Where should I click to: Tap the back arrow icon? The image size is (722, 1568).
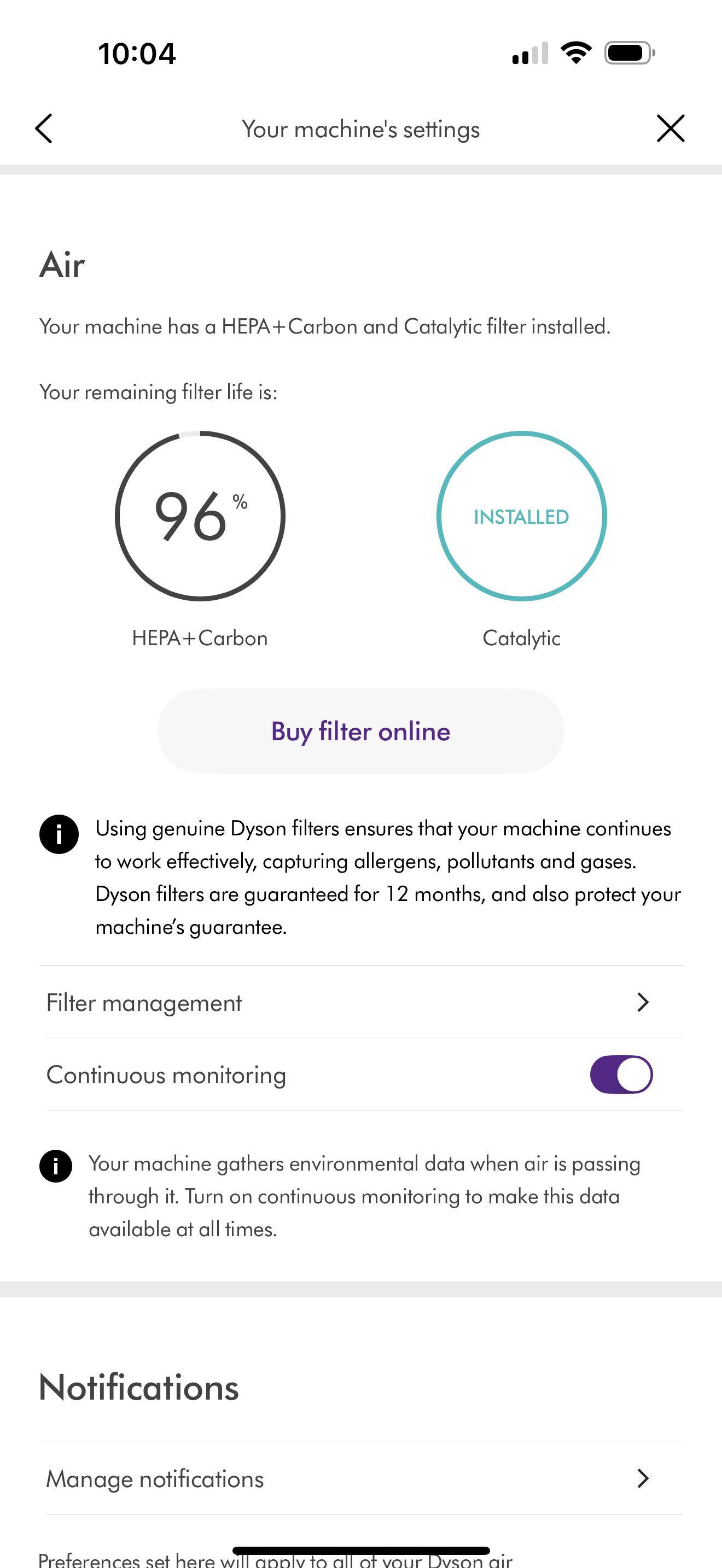(44, 128)
